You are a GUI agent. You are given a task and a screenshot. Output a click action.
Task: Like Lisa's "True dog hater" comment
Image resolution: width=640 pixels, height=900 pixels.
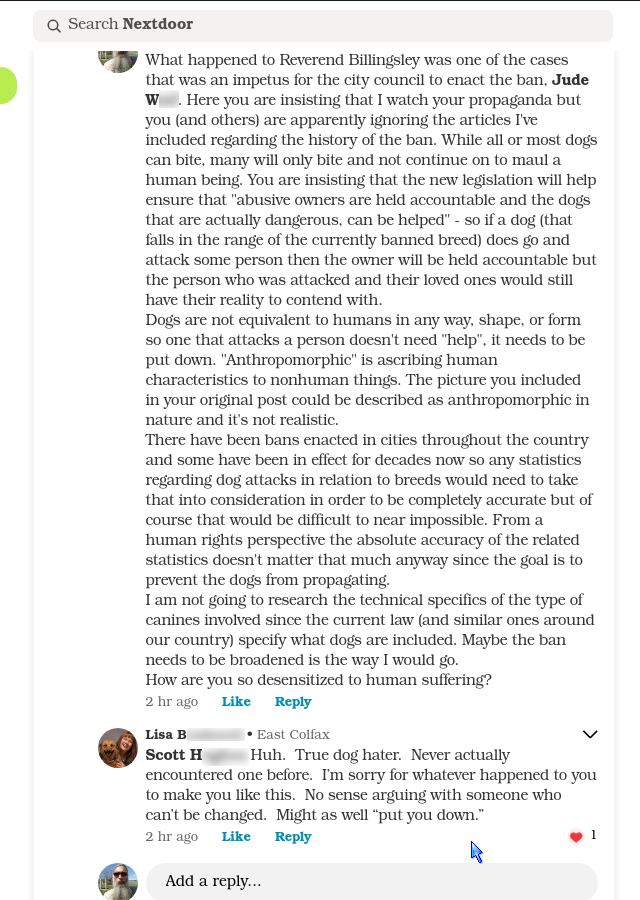coord(236,837)
